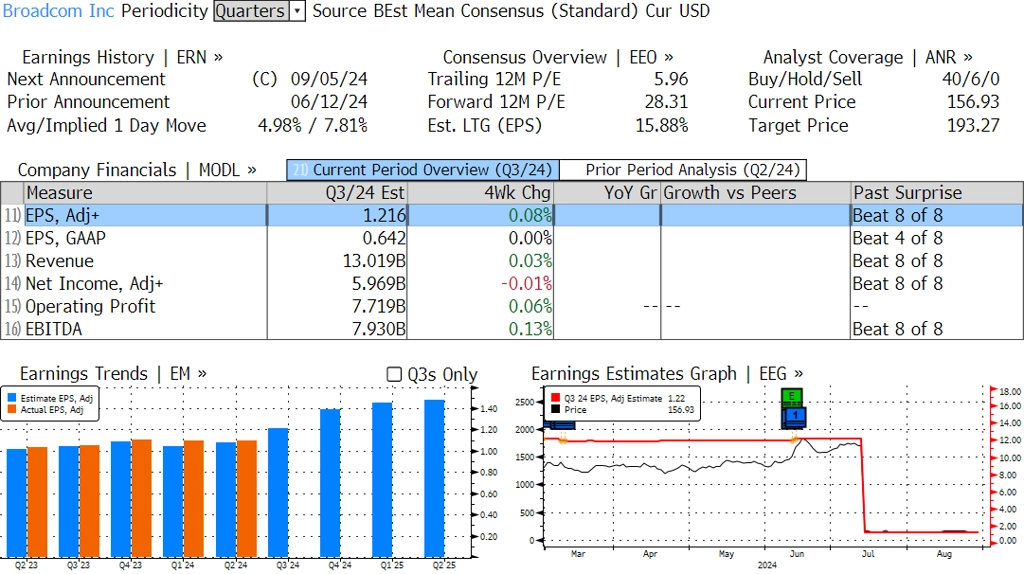Screen dimensions: 1024x574
Task: Click black Price legend swatch
Action: (555, 409)
